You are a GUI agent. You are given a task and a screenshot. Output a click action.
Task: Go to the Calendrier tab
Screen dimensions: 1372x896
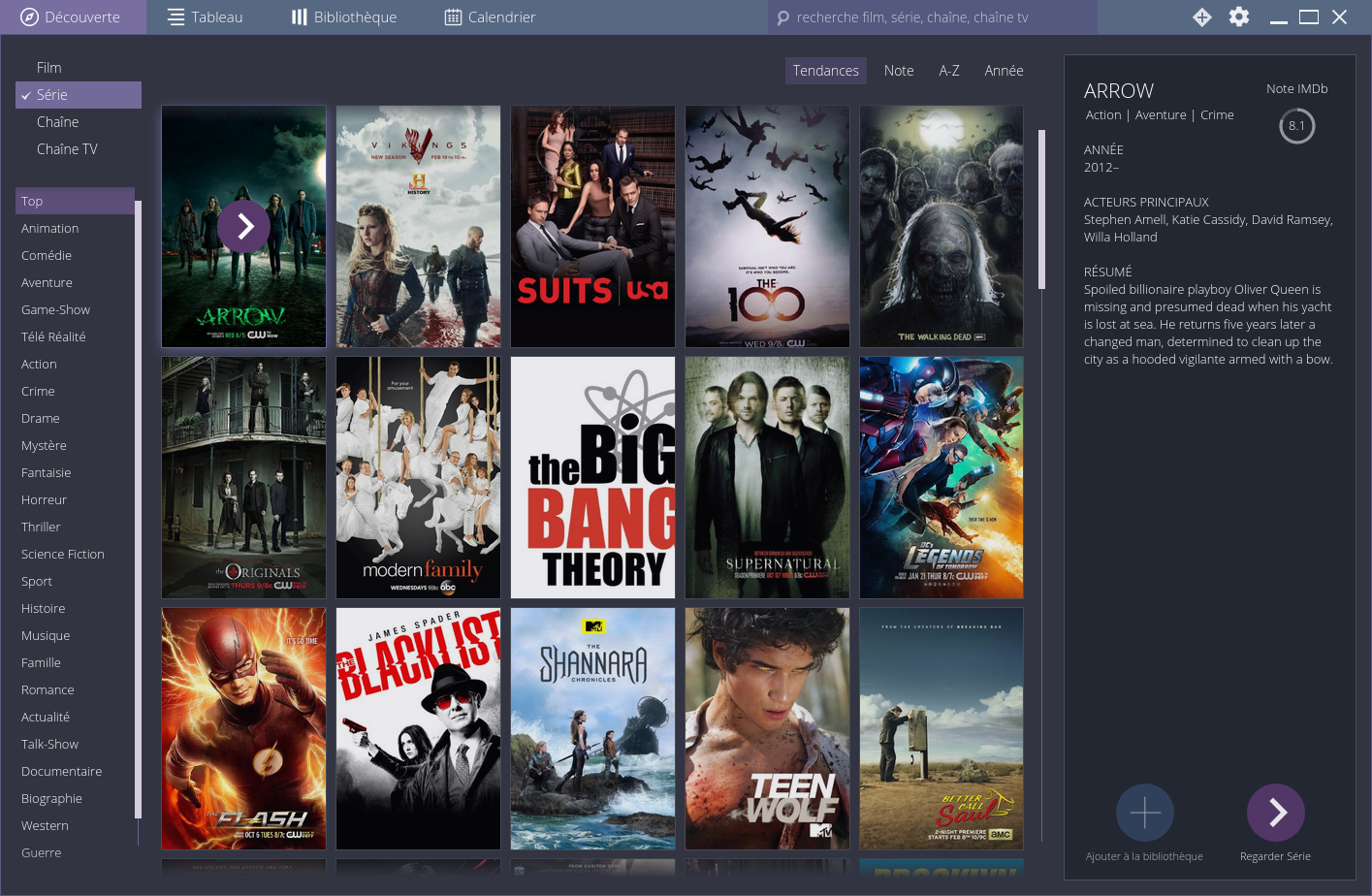click(490, 17)
